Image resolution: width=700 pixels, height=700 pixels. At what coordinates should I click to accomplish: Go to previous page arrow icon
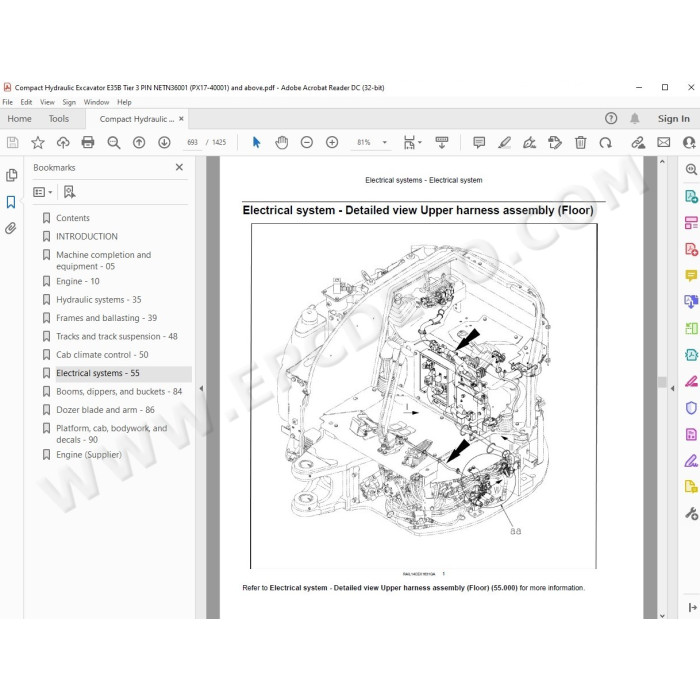pyautogui.click(x=139, y=142)
